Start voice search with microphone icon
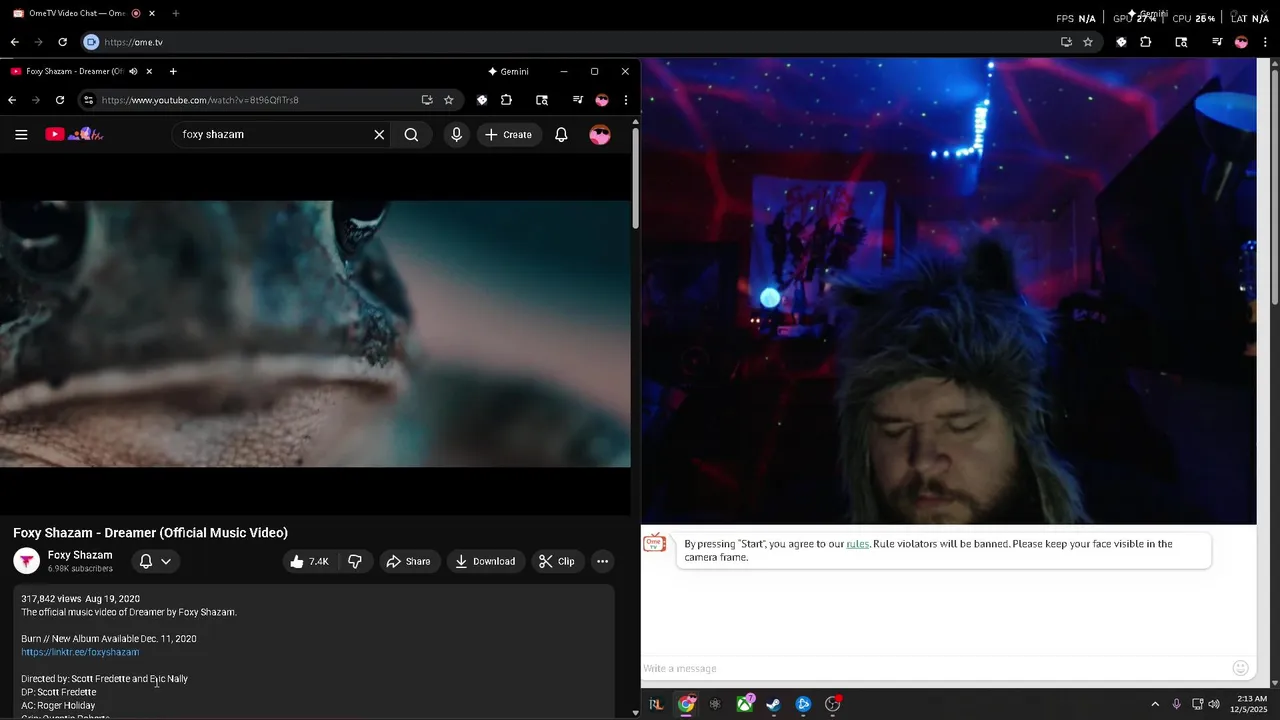 tap(456, 135)
